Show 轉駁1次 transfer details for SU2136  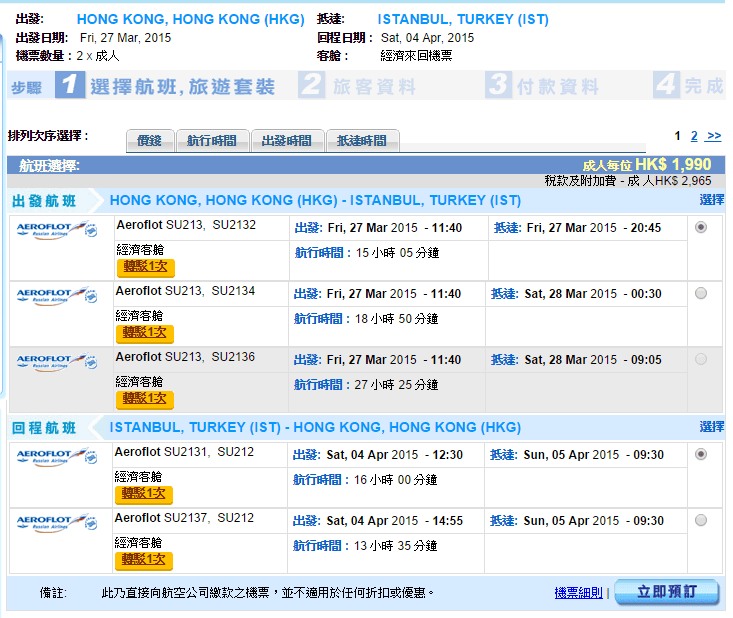click(x=144, y=399)
